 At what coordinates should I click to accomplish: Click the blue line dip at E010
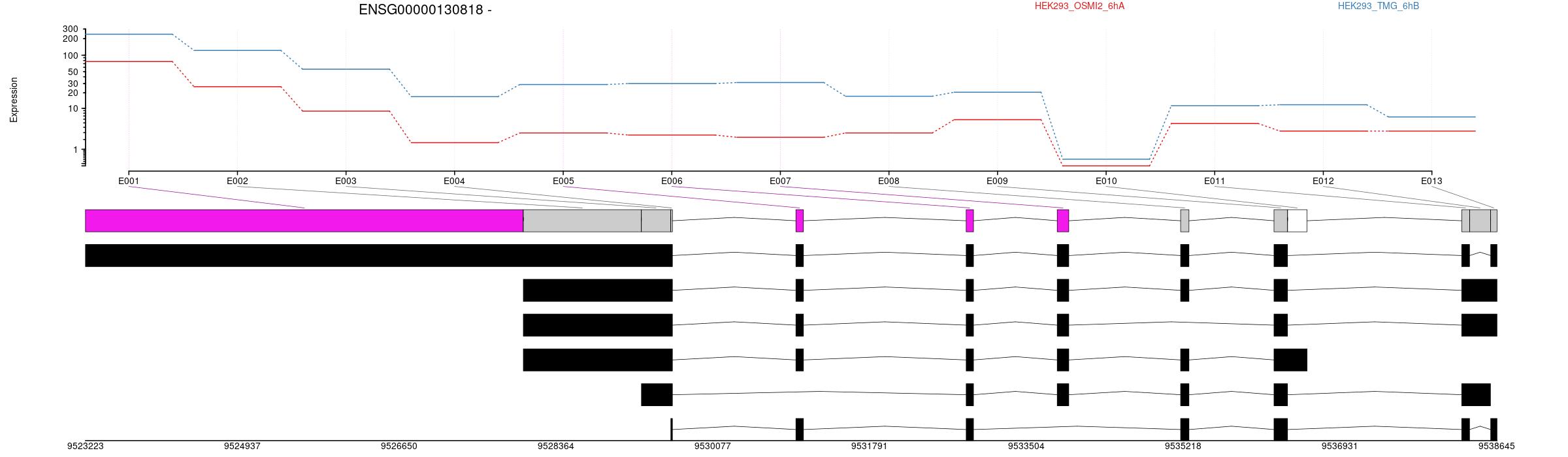(1106, 159)
